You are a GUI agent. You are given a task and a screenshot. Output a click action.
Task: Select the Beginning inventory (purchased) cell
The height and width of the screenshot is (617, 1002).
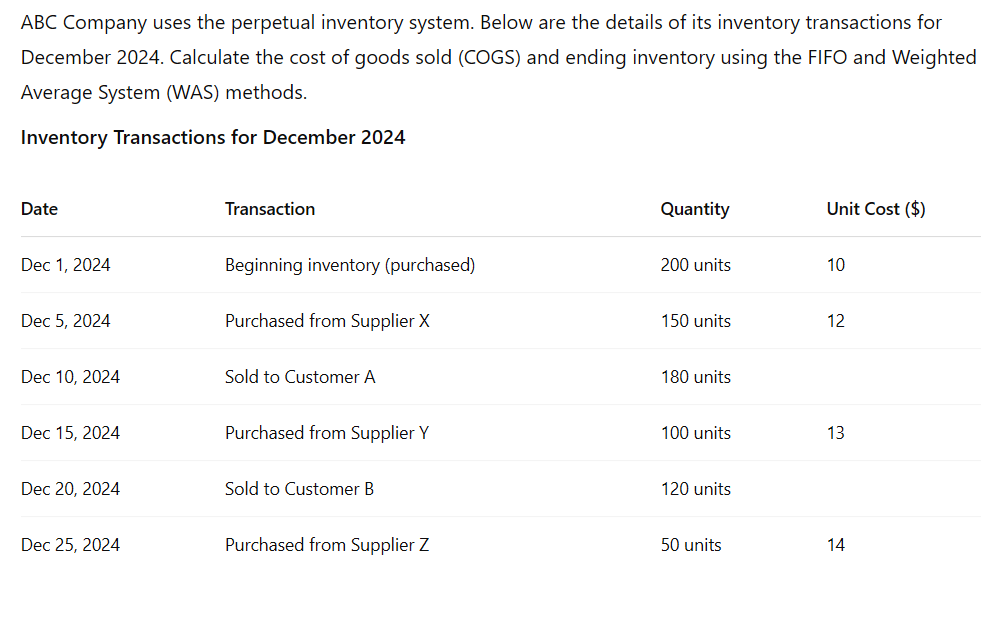click(x=350, y=265)
